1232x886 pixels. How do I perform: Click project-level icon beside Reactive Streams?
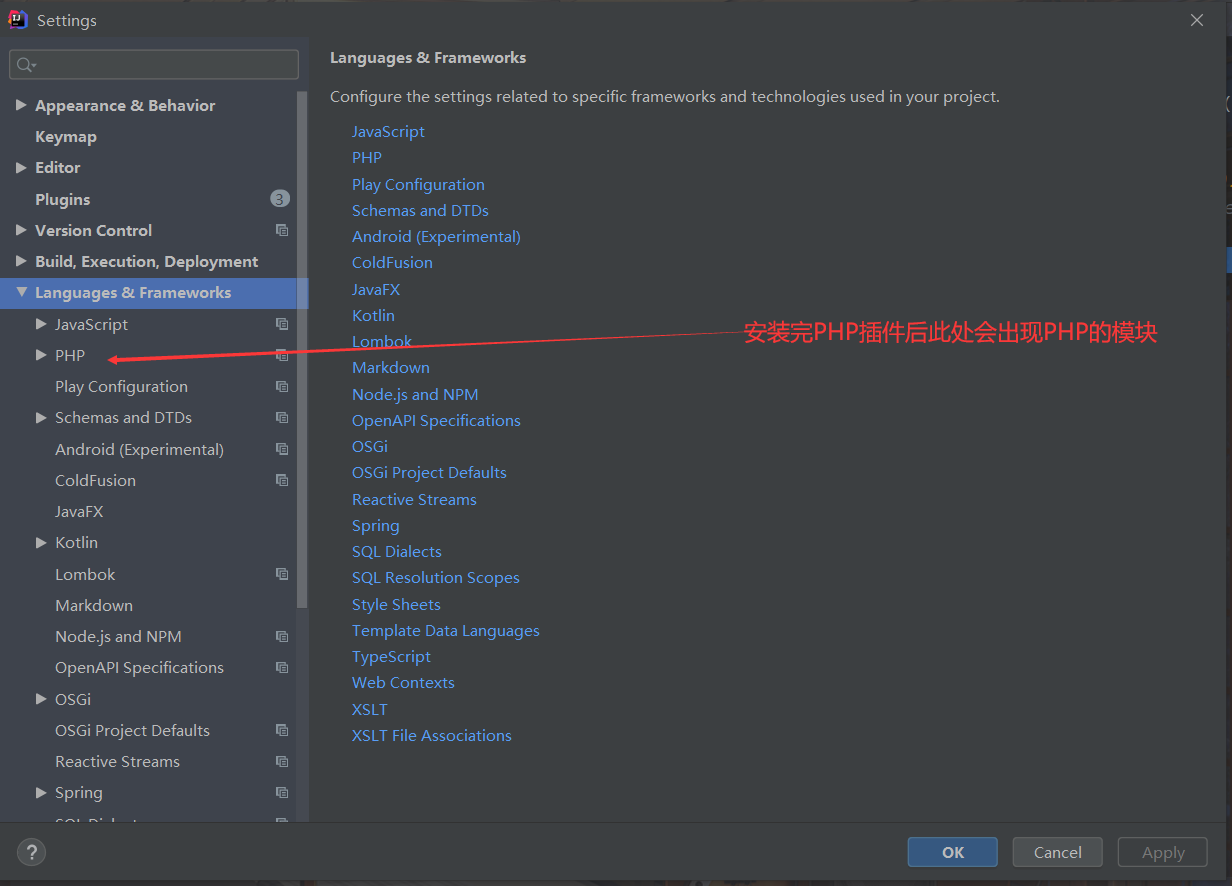coord(282,761)
